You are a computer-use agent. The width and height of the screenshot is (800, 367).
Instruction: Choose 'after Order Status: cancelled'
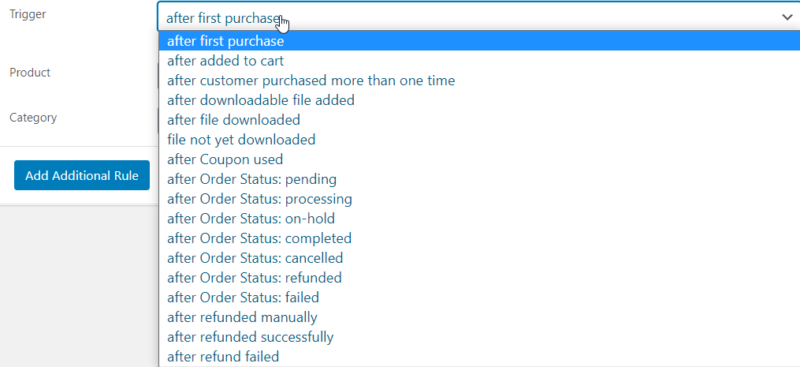click(x=479, y=258)
